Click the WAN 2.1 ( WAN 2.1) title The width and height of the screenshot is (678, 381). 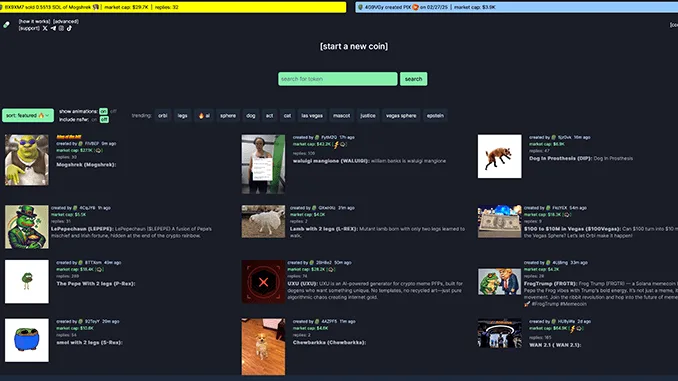tap(555, 345)
